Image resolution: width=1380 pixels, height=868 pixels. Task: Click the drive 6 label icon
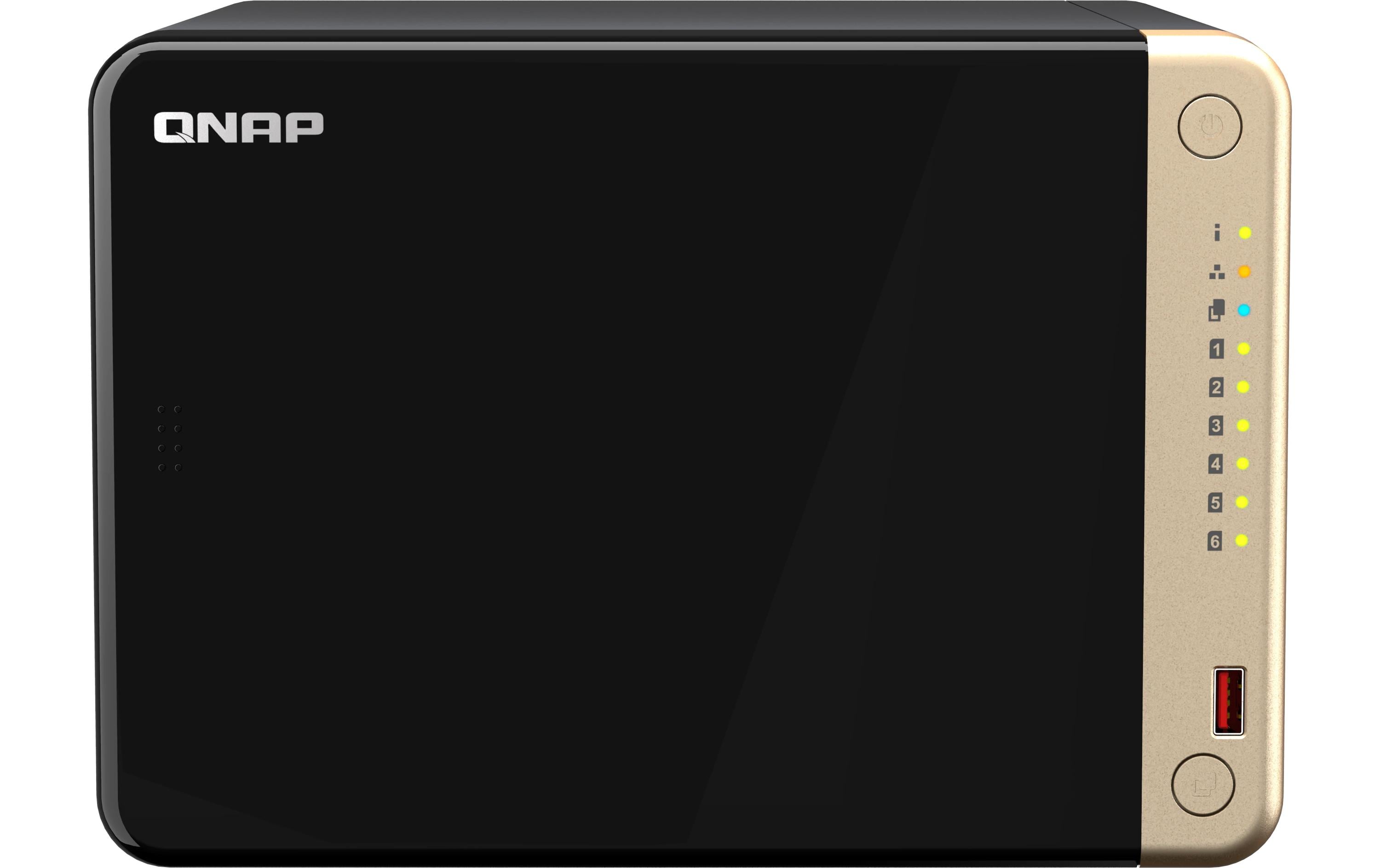pos(1214,541)
